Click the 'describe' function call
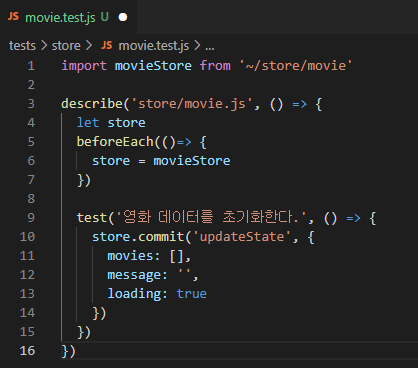The width and height of the screenshot is (418, 368). point(92,104)
